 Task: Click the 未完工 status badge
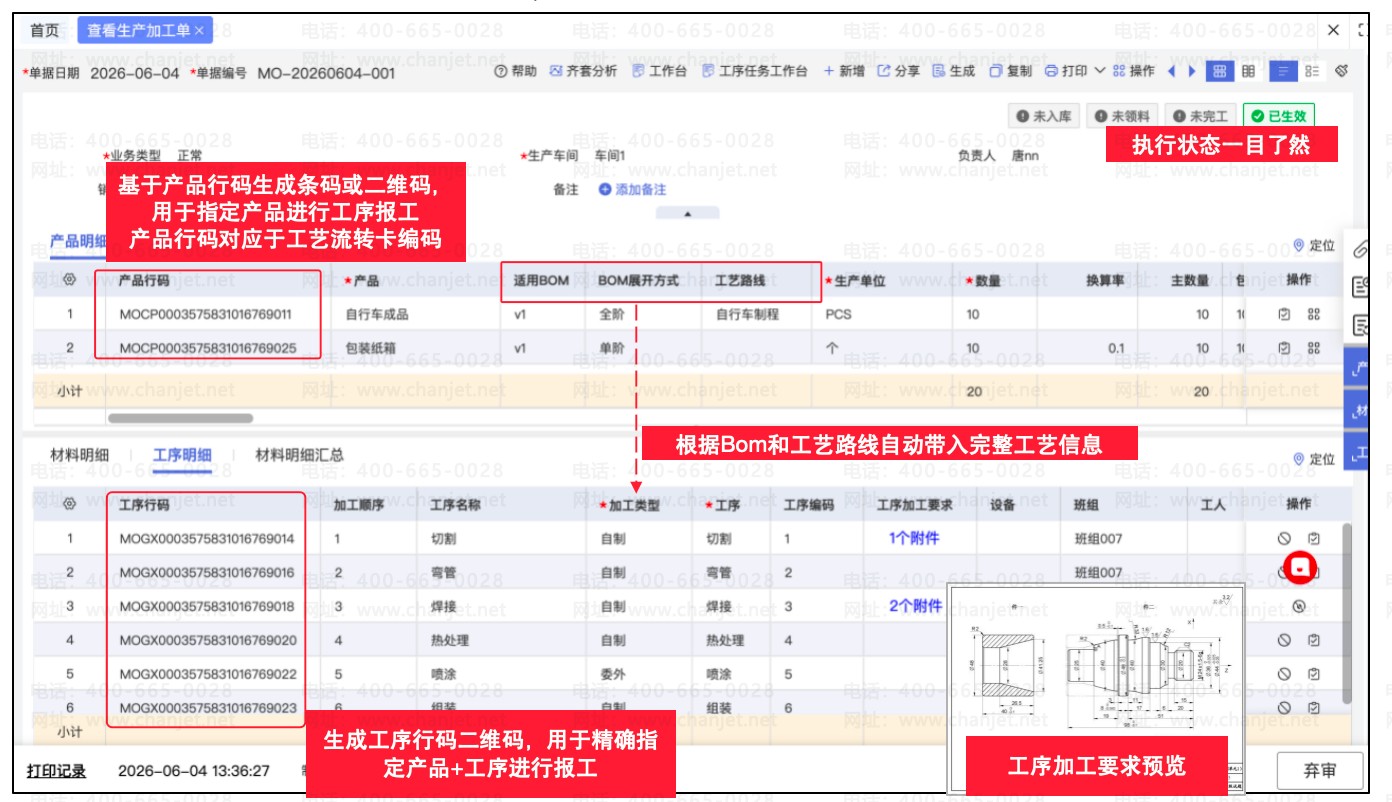point(1200,117)
